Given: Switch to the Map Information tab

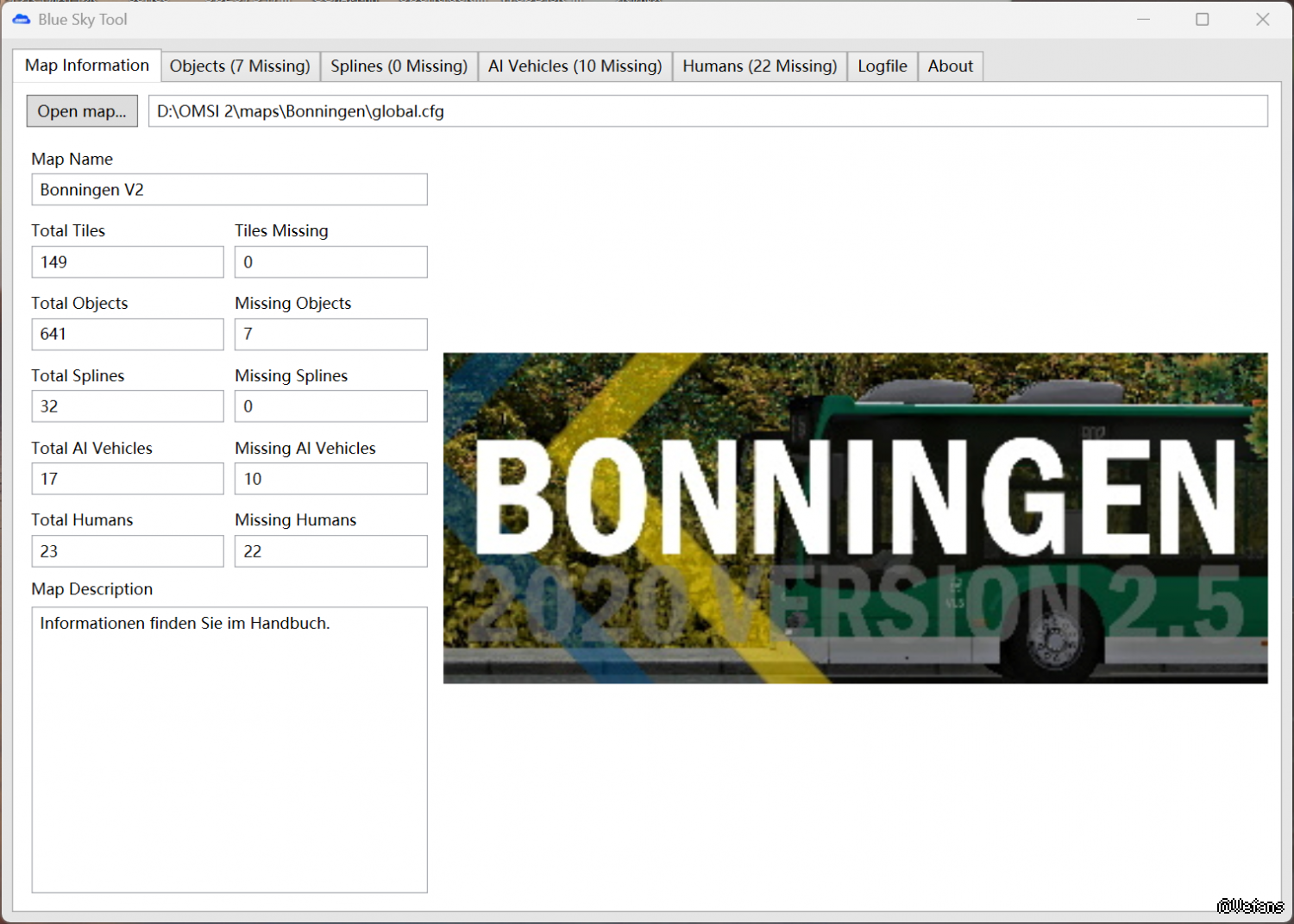Looking at the screenshot, I should 86,66.
